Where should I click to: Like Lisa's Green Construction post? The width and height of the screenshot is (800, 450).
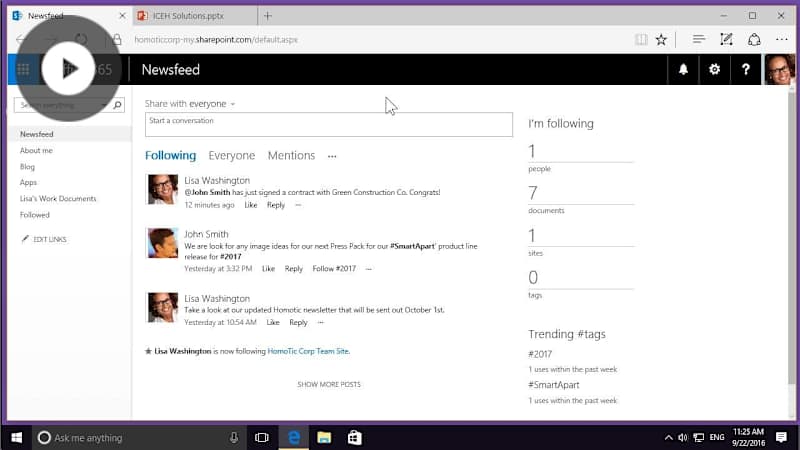click(251, 205)
